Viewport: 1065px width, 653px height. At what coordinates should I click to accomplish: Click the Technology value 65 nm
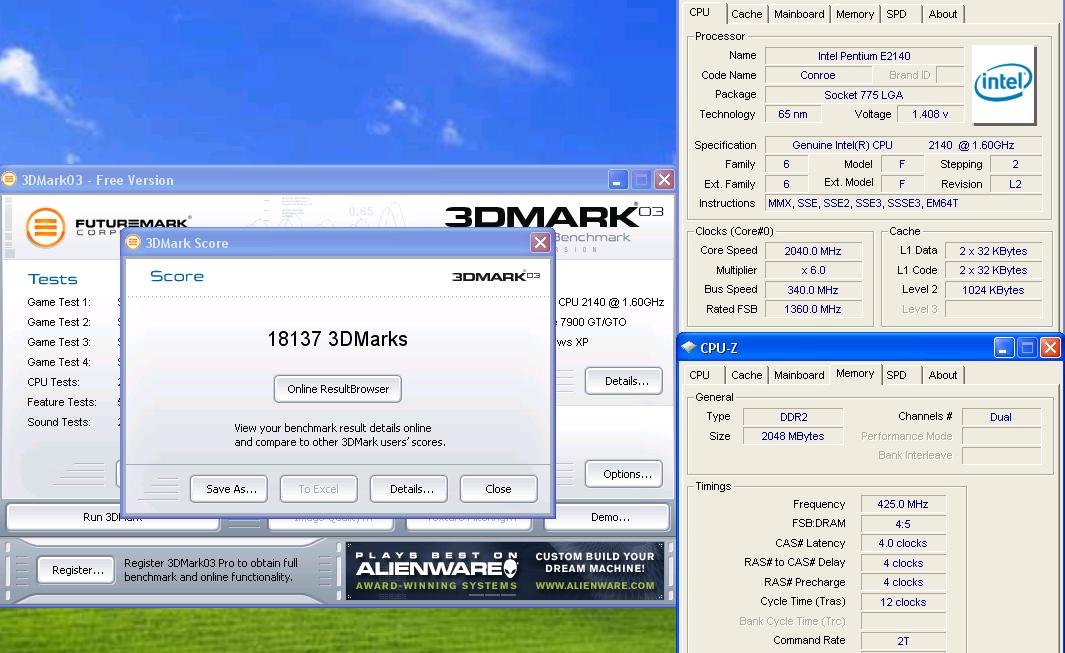tap(793, 114)
